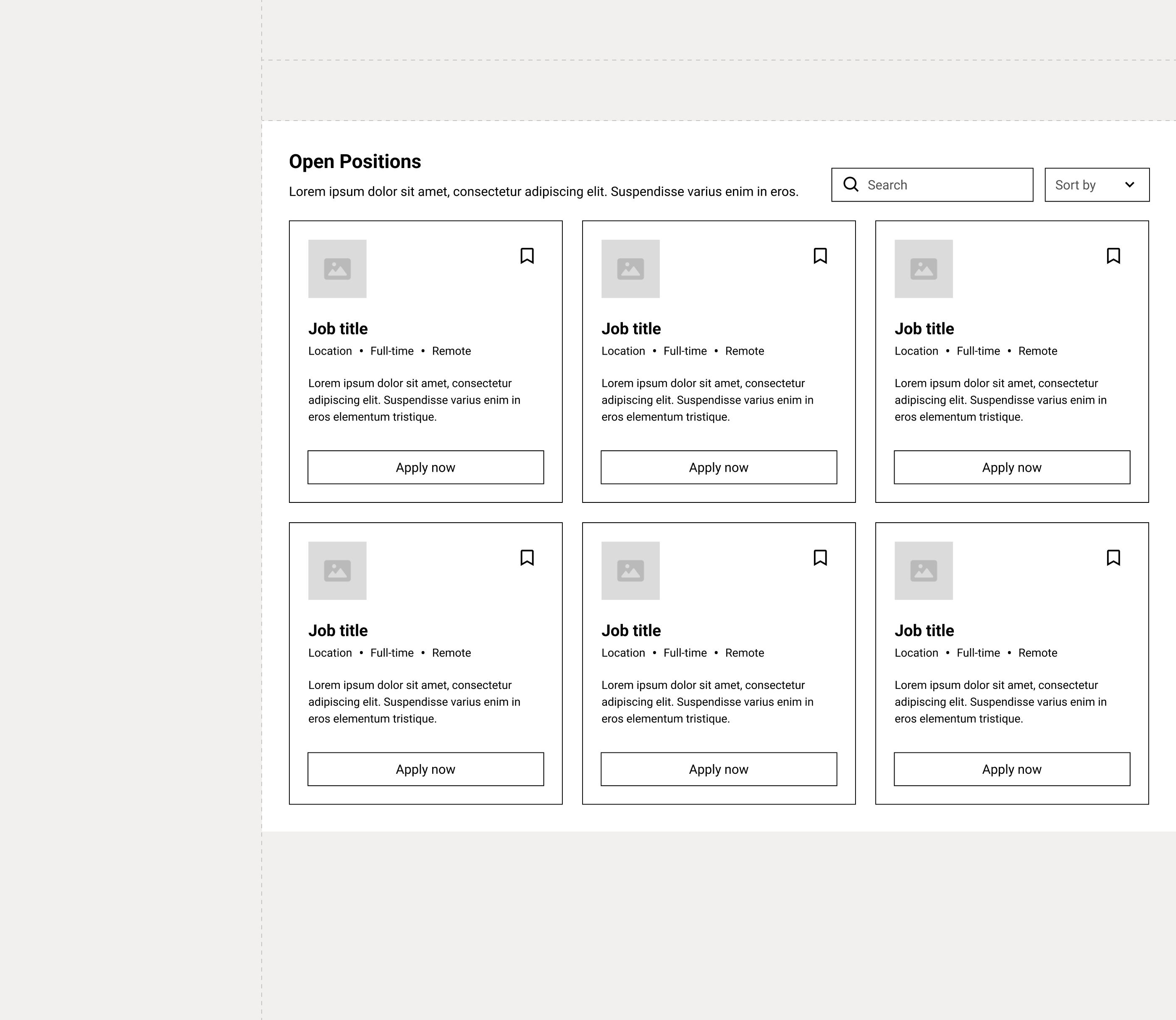Open company image of top-left job card

click(337, 269)
